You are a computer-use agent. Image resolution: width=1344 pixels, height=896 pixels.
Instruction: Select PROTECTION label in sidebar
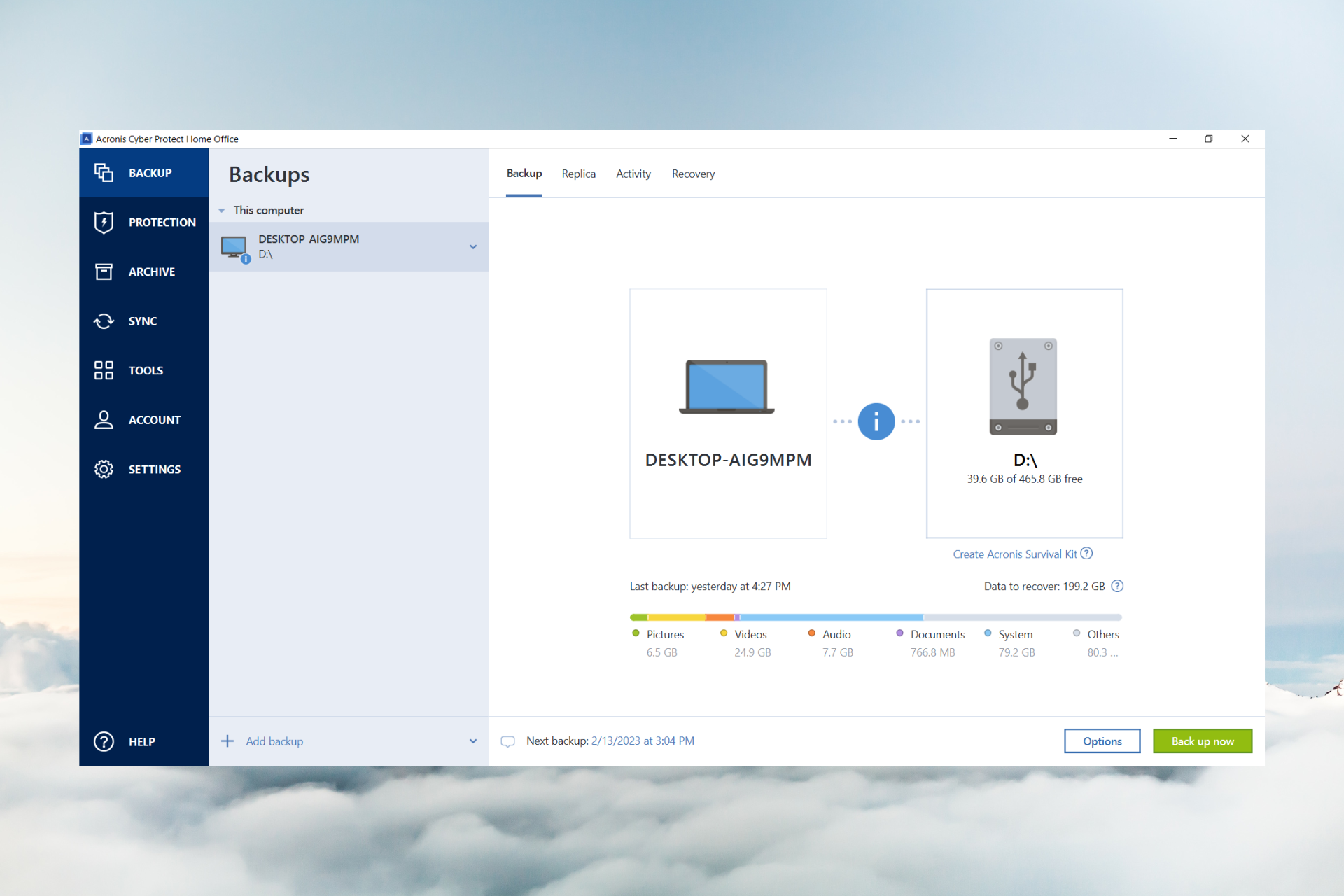pyautogui.click(x=162, y=223)
